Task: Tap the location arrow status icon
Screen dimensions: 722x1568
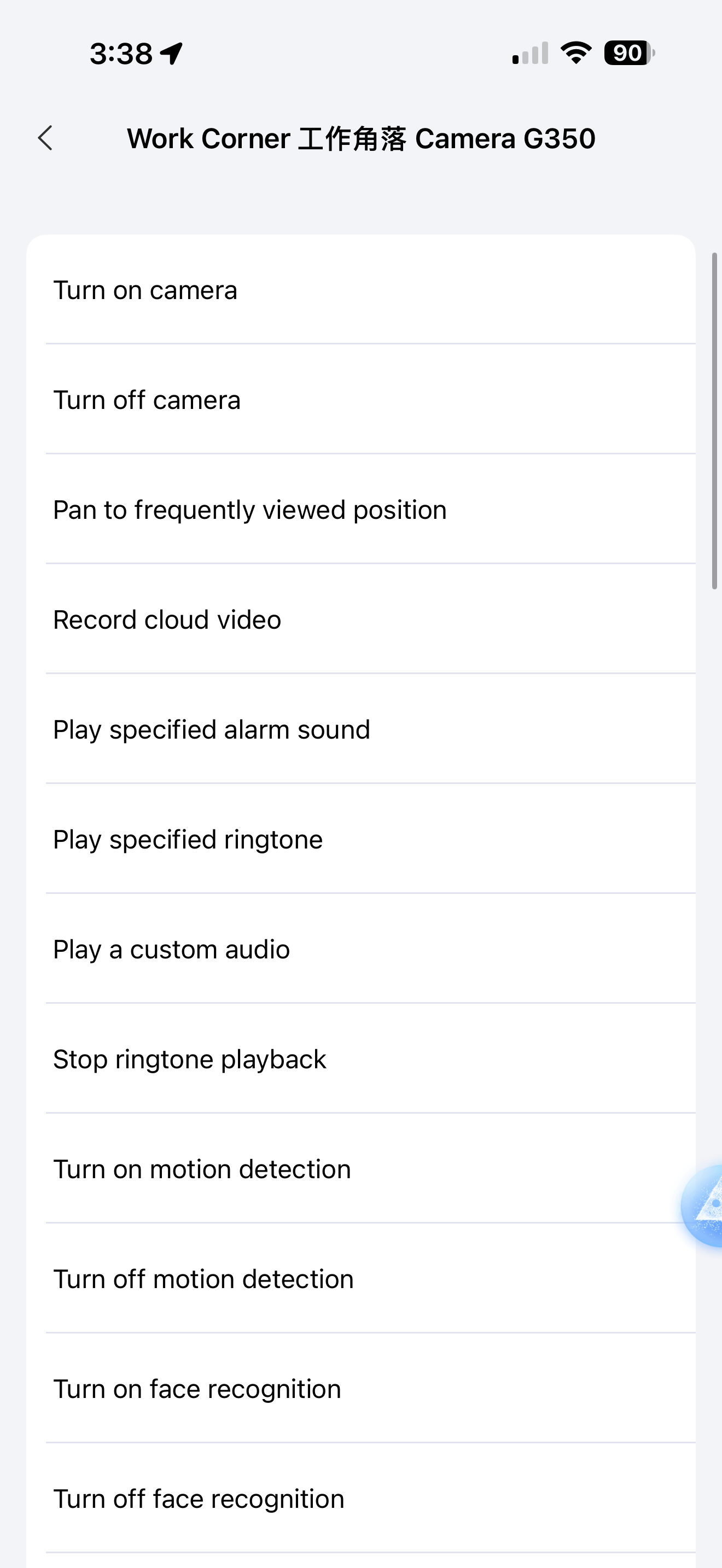Action: pyautogui.click(x=171, y=54)
